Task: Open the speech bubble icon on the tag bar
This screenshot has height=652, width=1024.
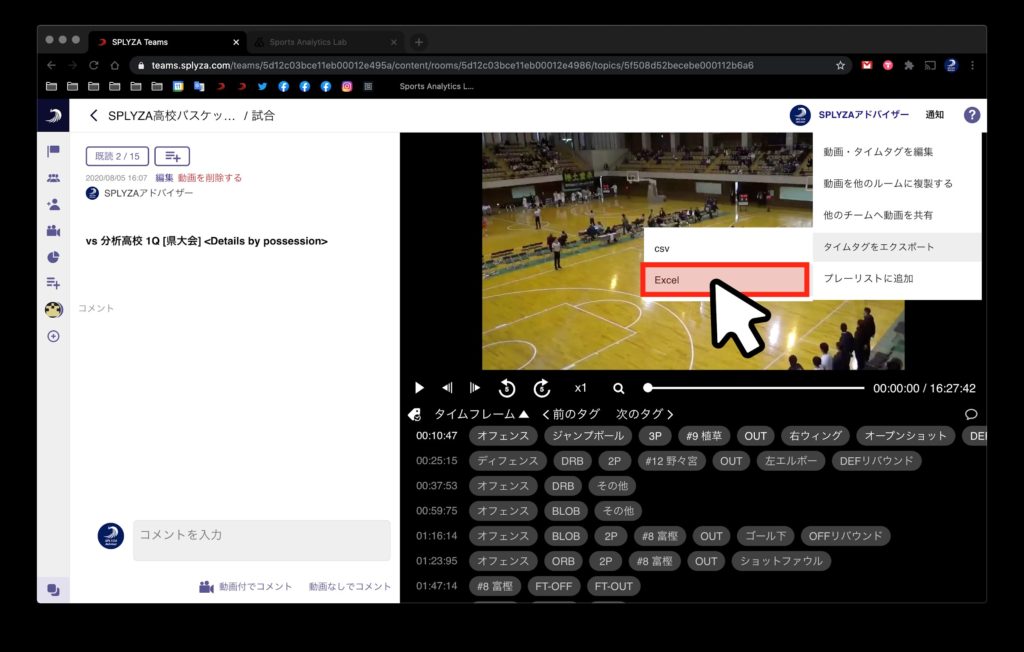Action: pyautogui.click(x=971, y=414)
